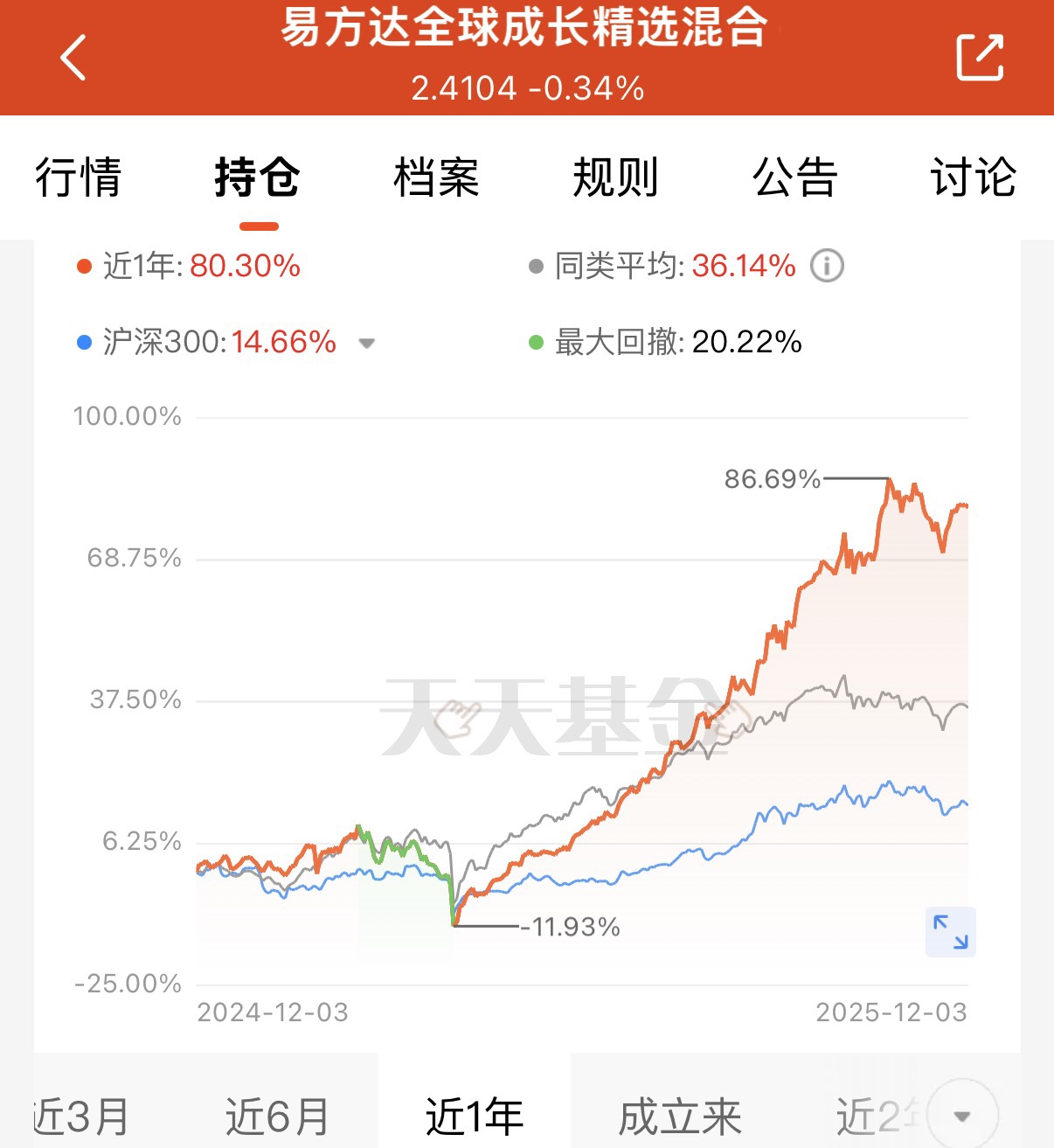
Task: Go to the 规则 tab
Action: click(615, 177)
